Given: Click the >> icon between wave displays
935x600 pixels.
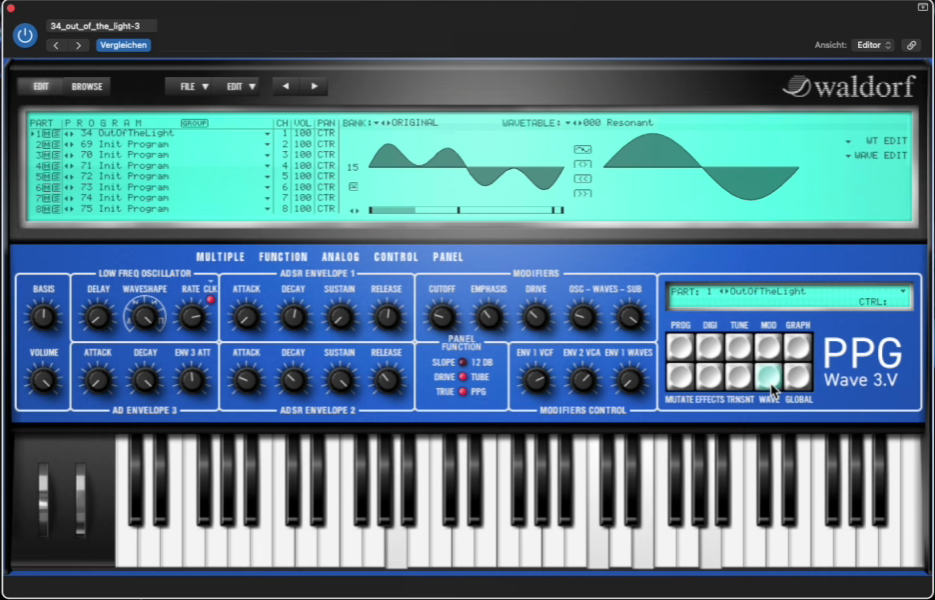Looking at the screenshot, I should [583, 194].
